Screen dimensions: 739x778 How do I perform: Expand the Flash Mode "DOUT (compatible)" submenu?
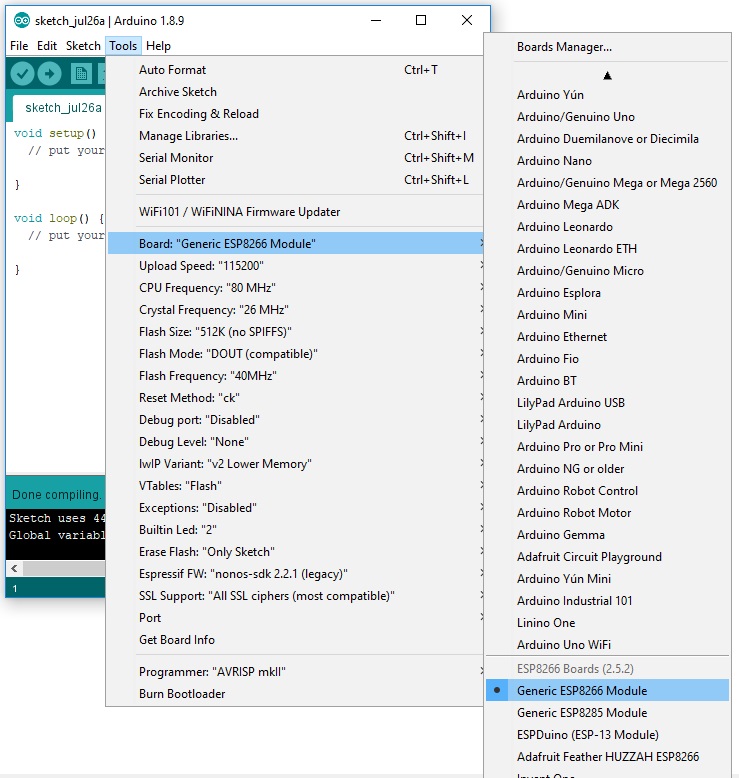[x=295, y=353]
